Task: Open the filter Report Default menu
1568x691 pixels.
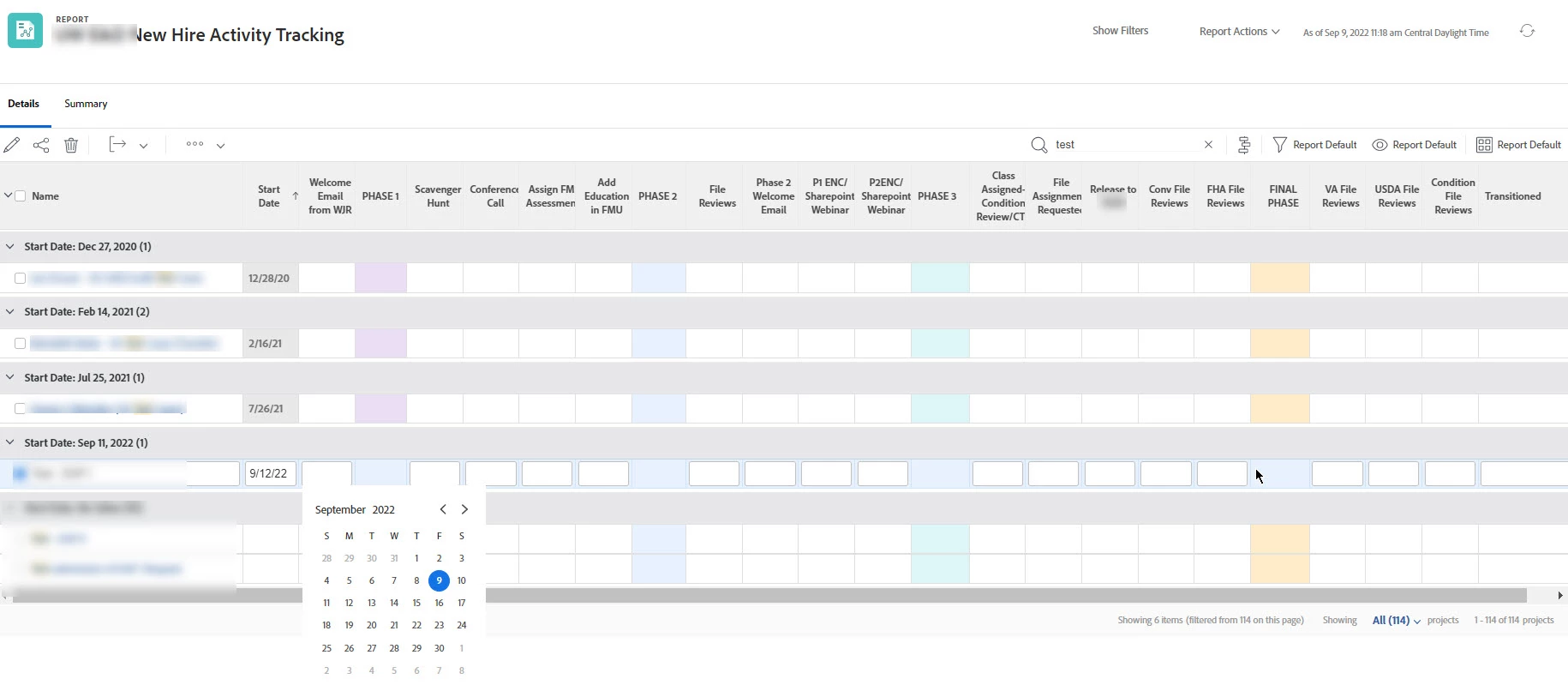Action: click(1315, 145)
